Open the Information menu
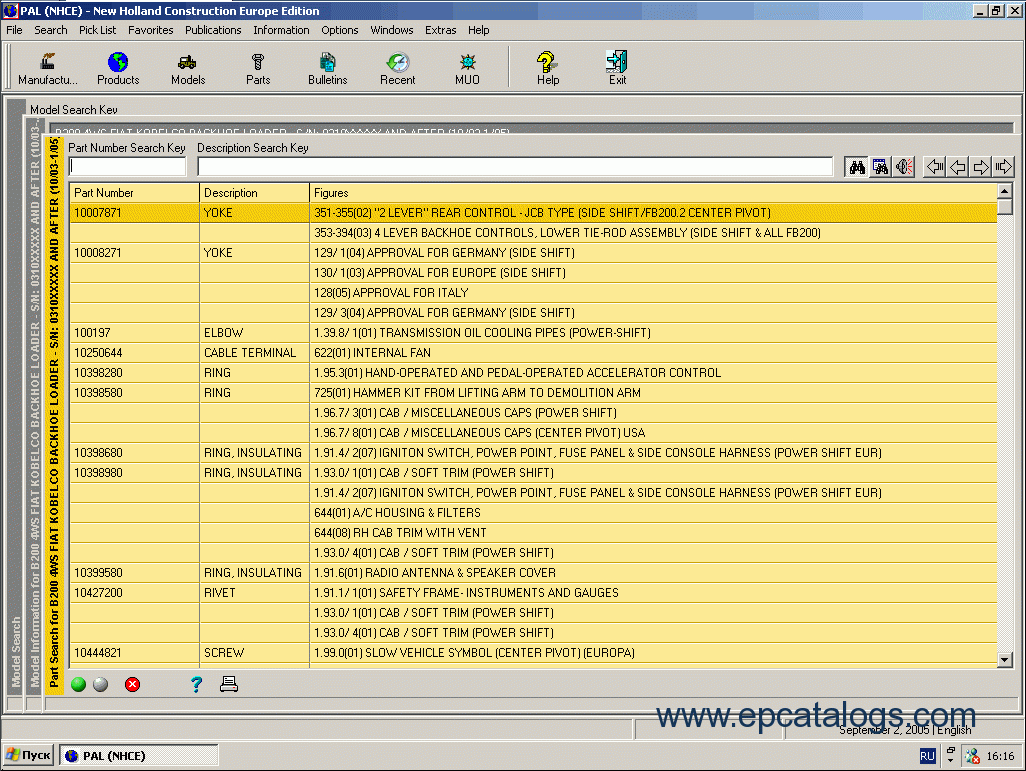Screen dimensions: 1026x771 (281, 30)
